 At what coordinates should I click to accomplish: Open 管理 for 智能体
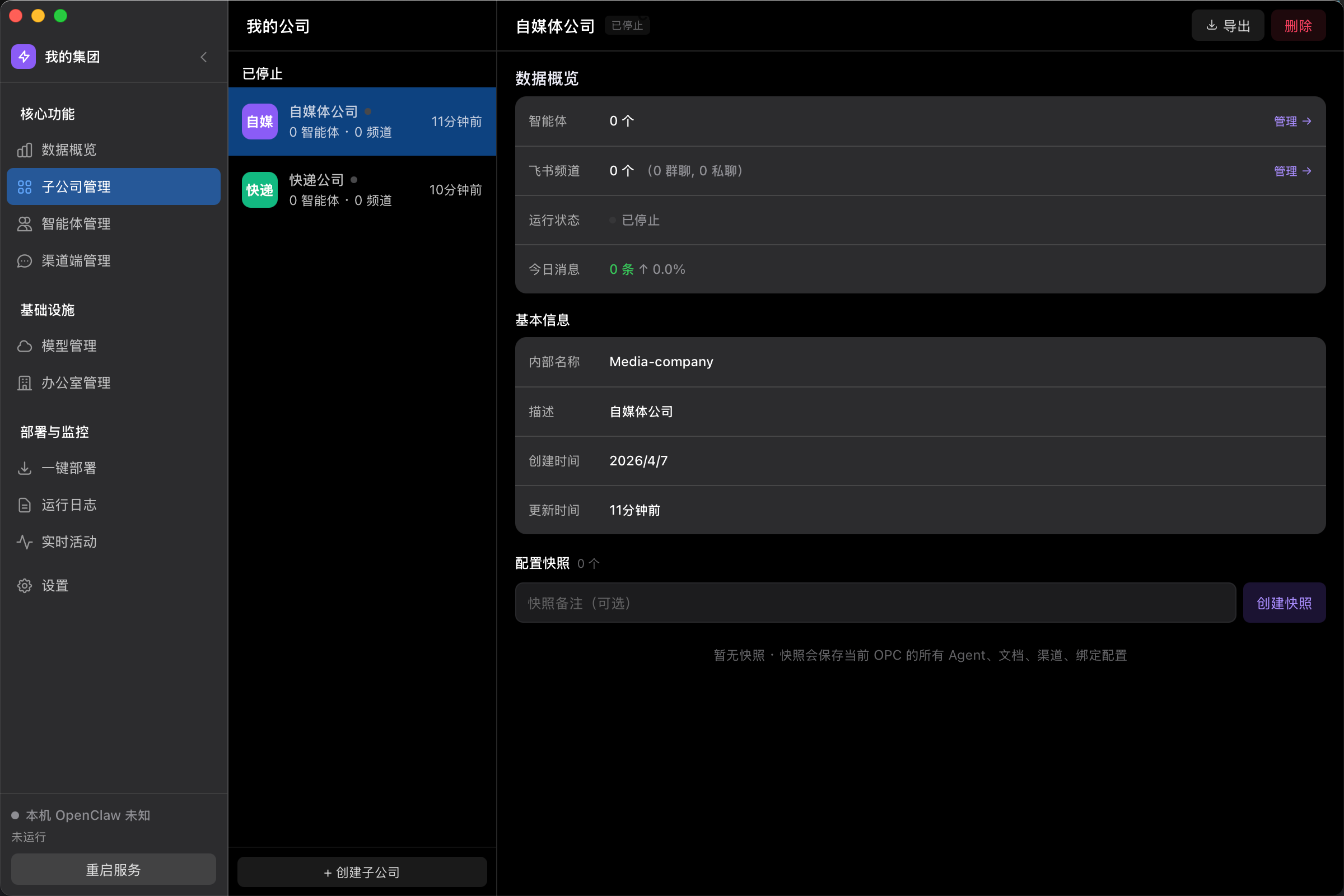coord(1292,120)
